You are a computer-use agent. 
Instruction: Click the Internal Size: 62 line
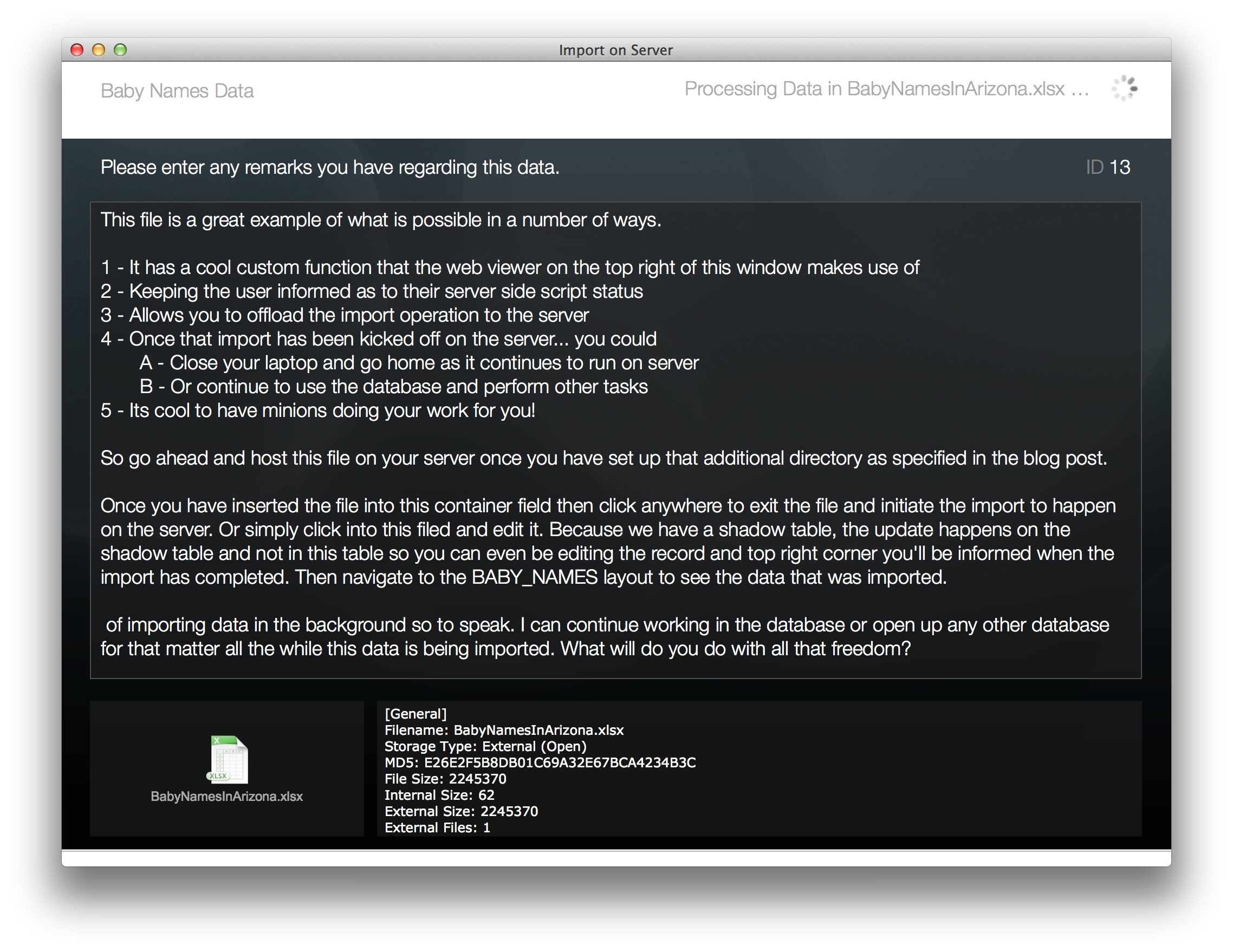439,795
